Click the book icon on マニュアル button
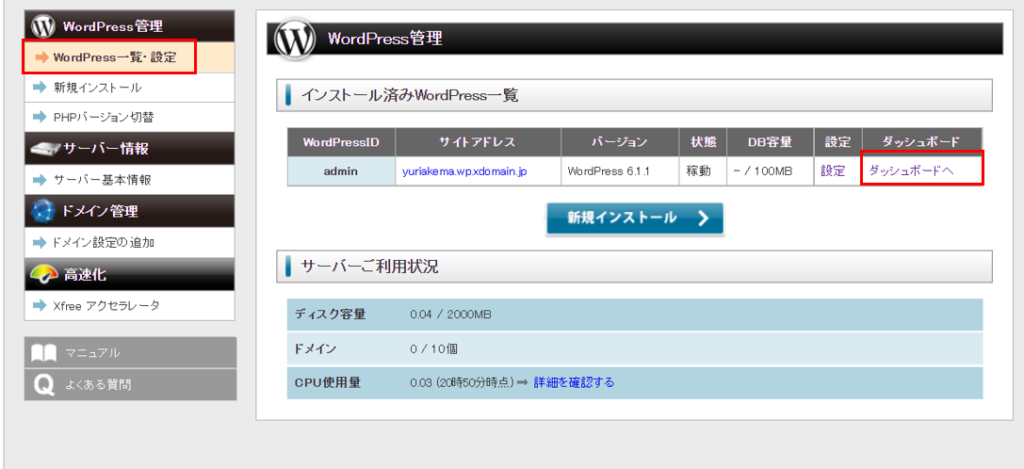1024x469 pixels. click(44, 353)
